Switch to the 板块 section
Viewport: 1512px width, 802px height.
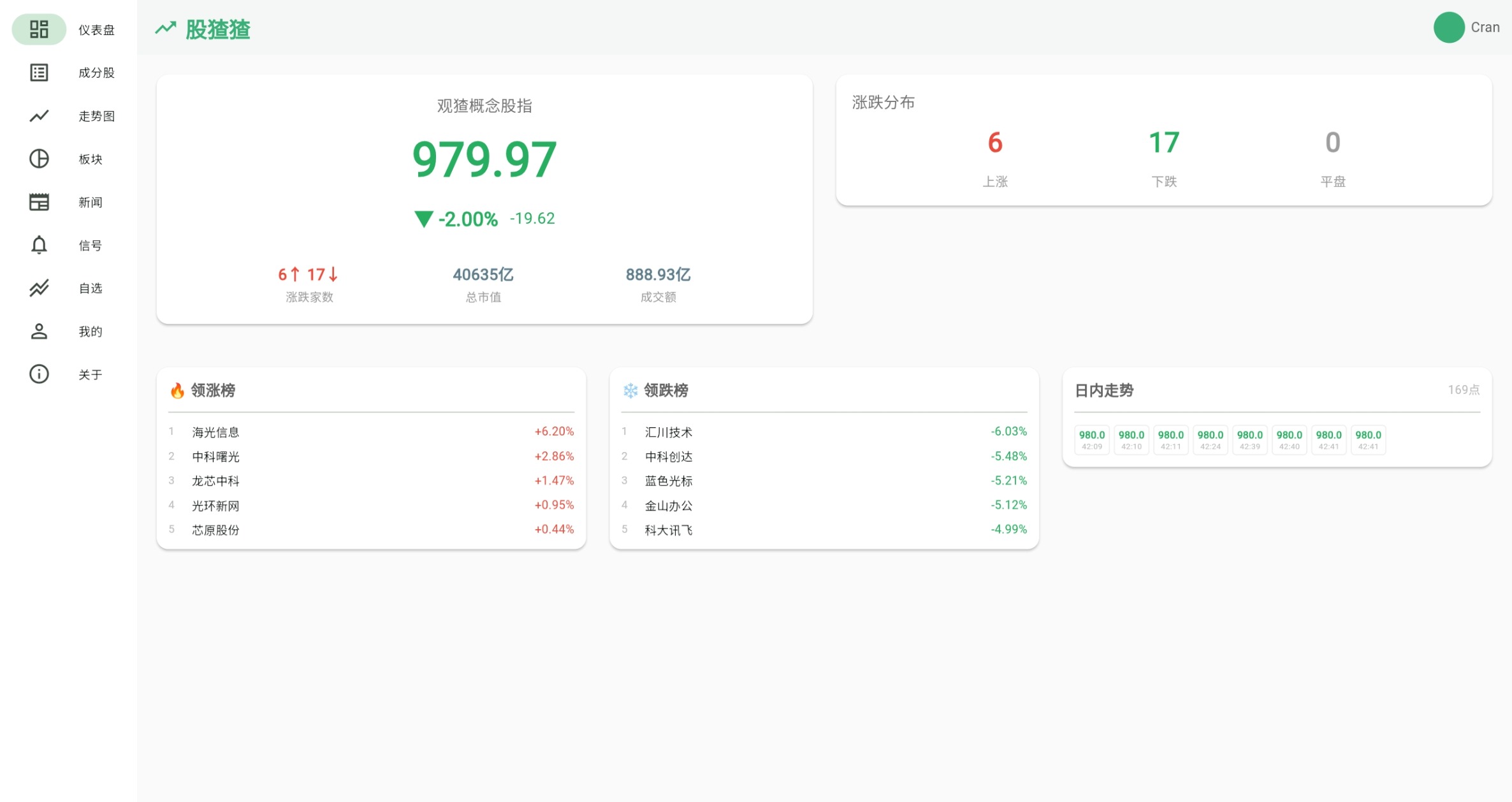[x=91, y=159]
